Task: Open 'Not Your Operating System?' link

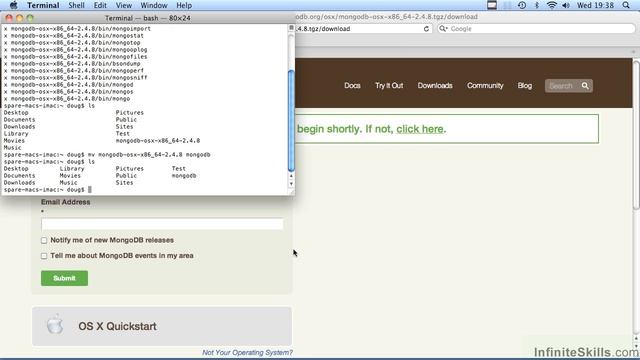Action: tap(247, 352)
